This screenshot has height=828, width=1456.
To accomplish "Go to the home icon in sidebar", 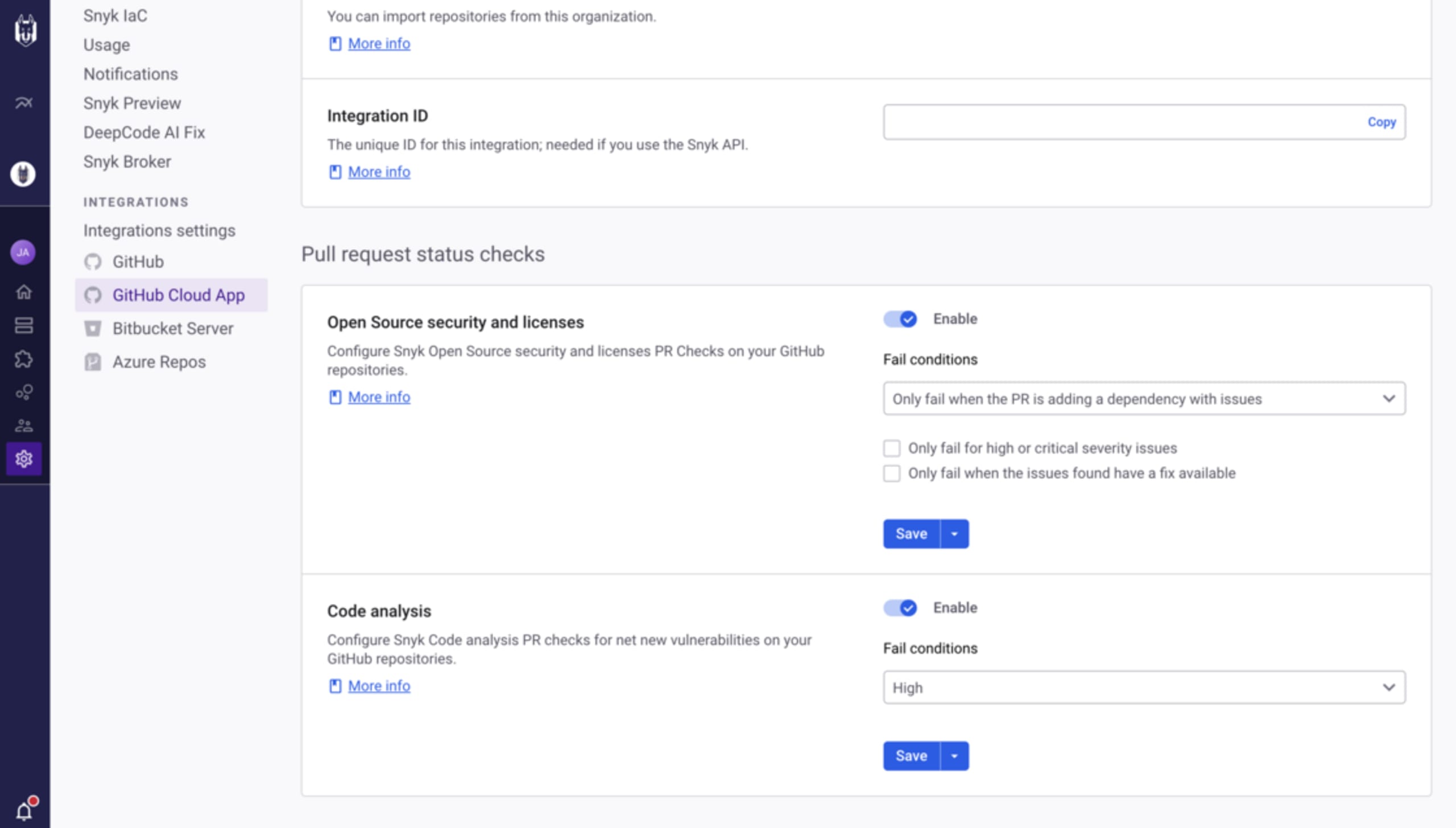I will coord(24,292).
